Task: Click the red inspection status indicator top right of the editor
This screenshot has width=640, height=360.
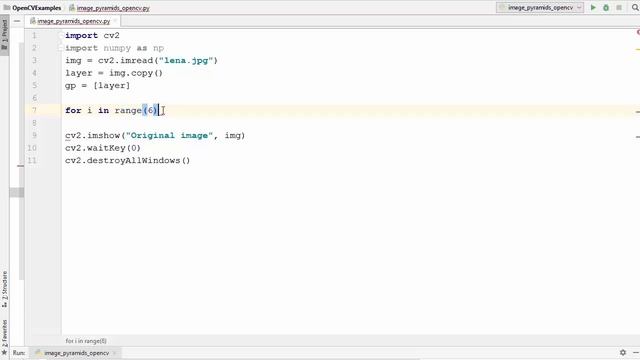Action: [638, 32]
